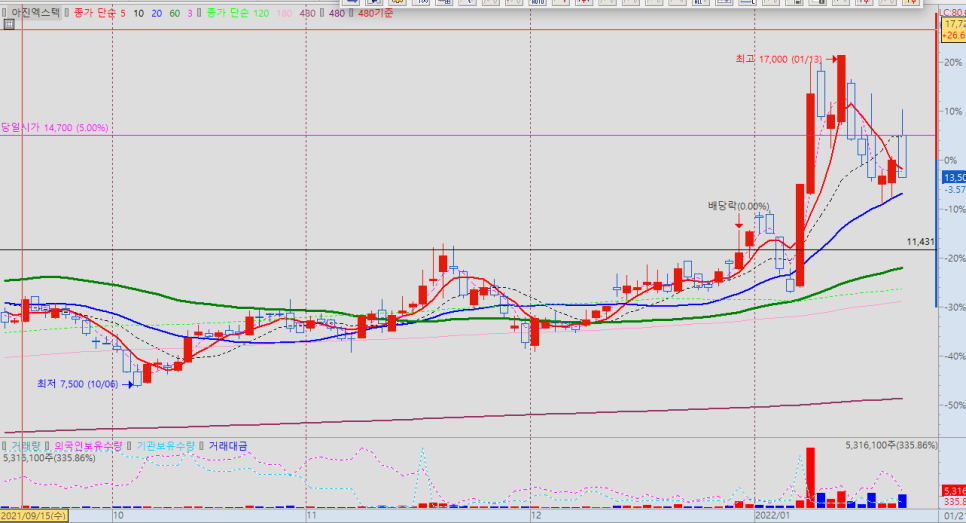Image resolution: width=966 pixels, height=523 pixels.
Task: Click the 거래대금 indicator label
Action: click(x=227, y=445)
